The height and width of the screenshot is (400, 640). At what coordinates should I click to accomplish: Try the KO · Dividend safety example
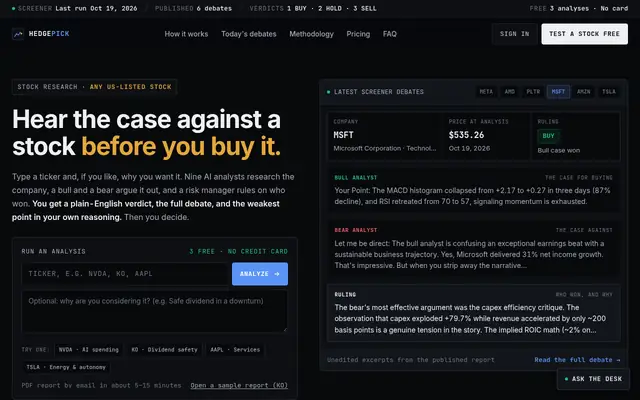click(164, 350)
